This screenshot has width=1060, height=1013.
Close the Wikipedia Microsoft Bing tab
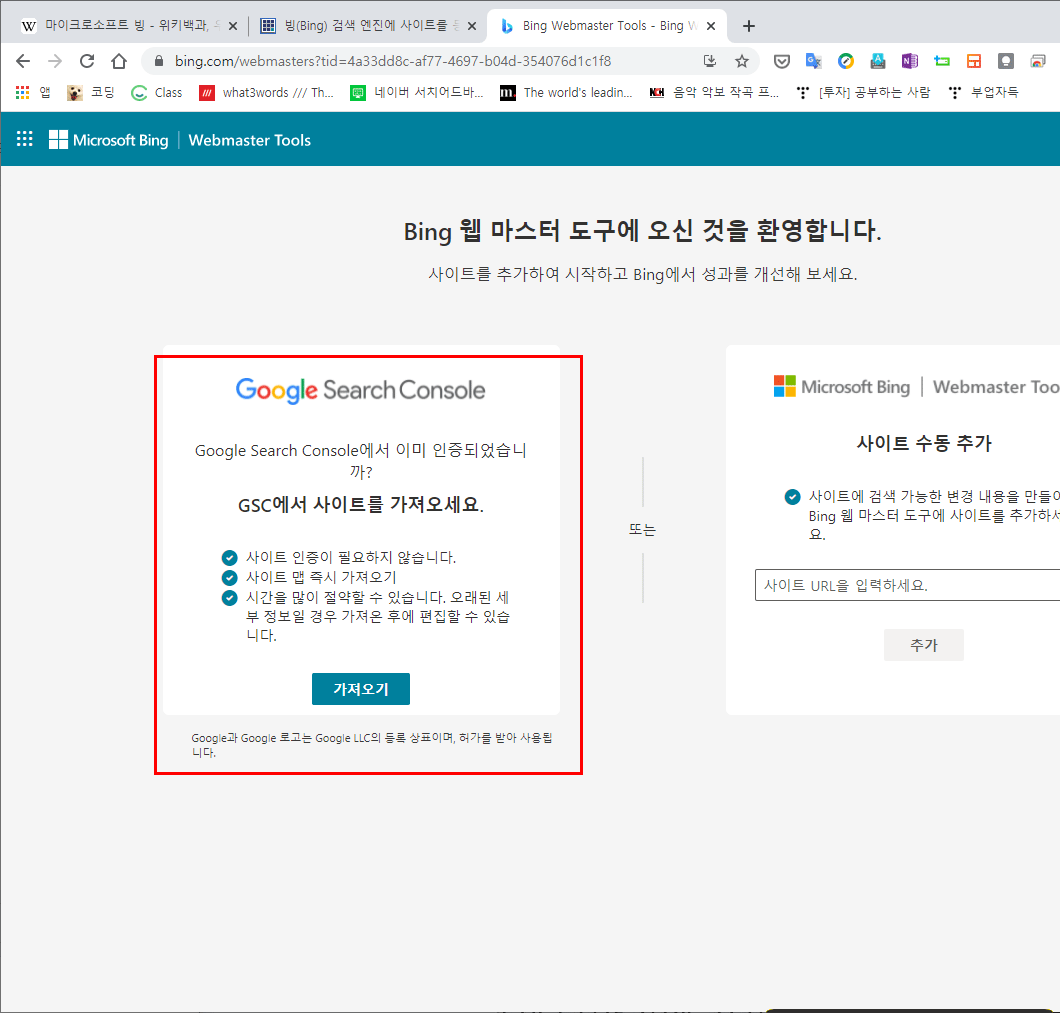233,26
